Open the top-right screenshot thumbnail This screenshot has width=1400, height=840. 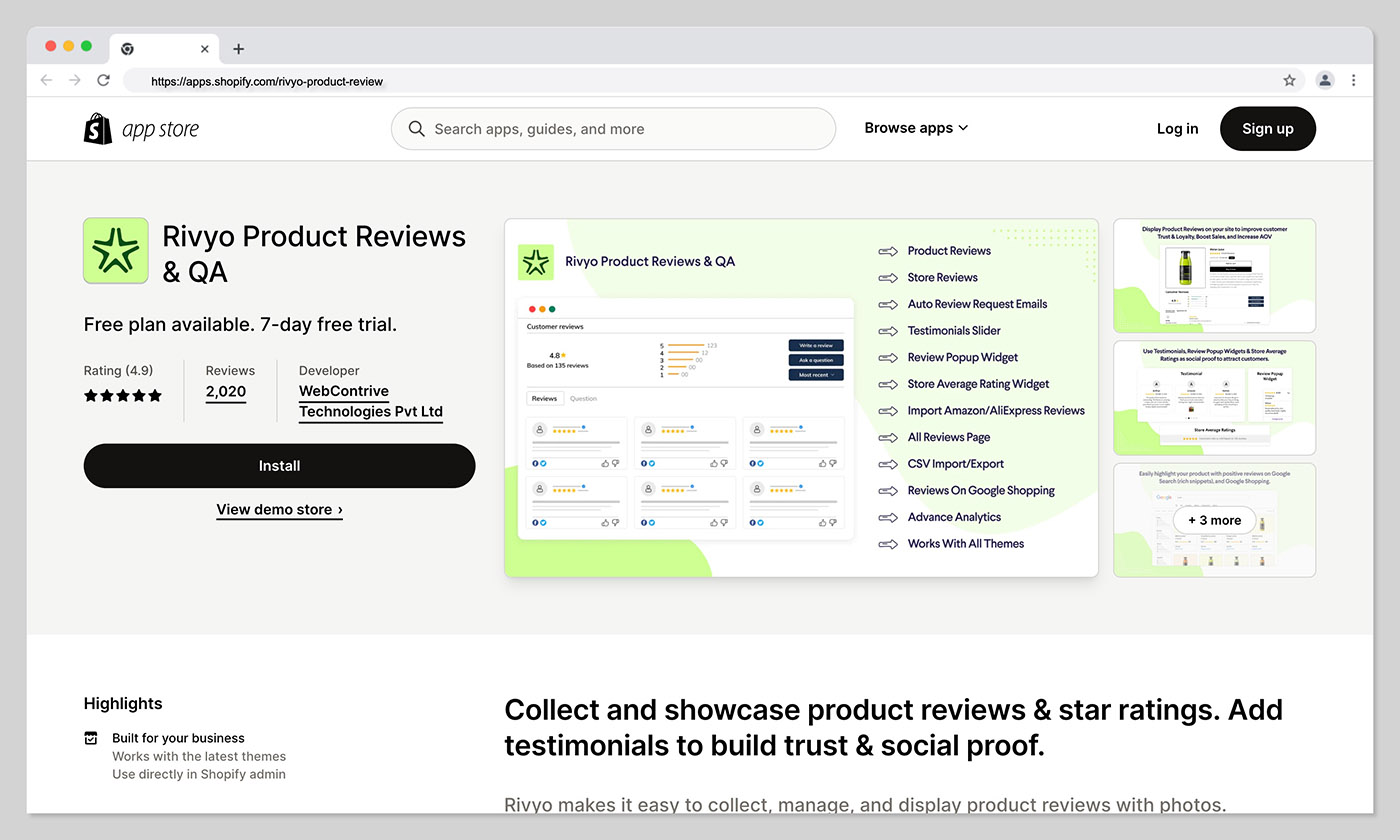1213,275
